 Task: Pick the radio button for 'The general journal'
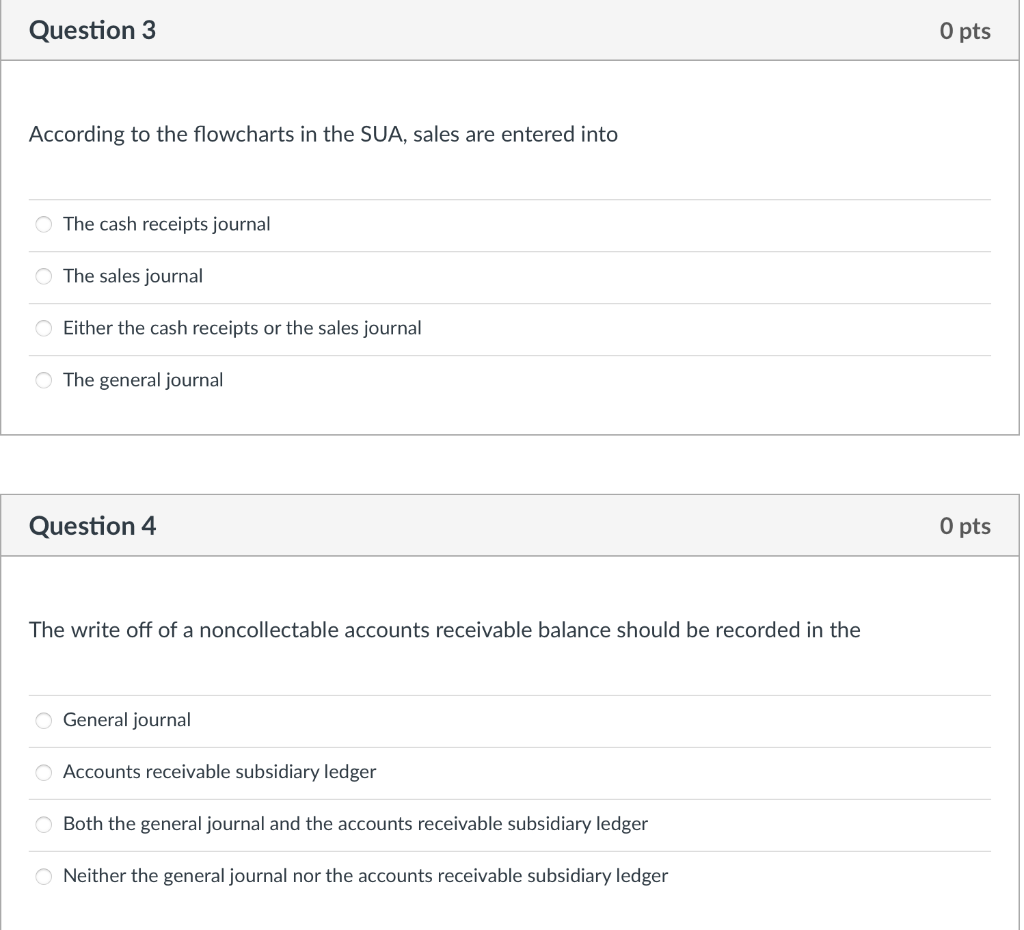[x=44, y=380]
